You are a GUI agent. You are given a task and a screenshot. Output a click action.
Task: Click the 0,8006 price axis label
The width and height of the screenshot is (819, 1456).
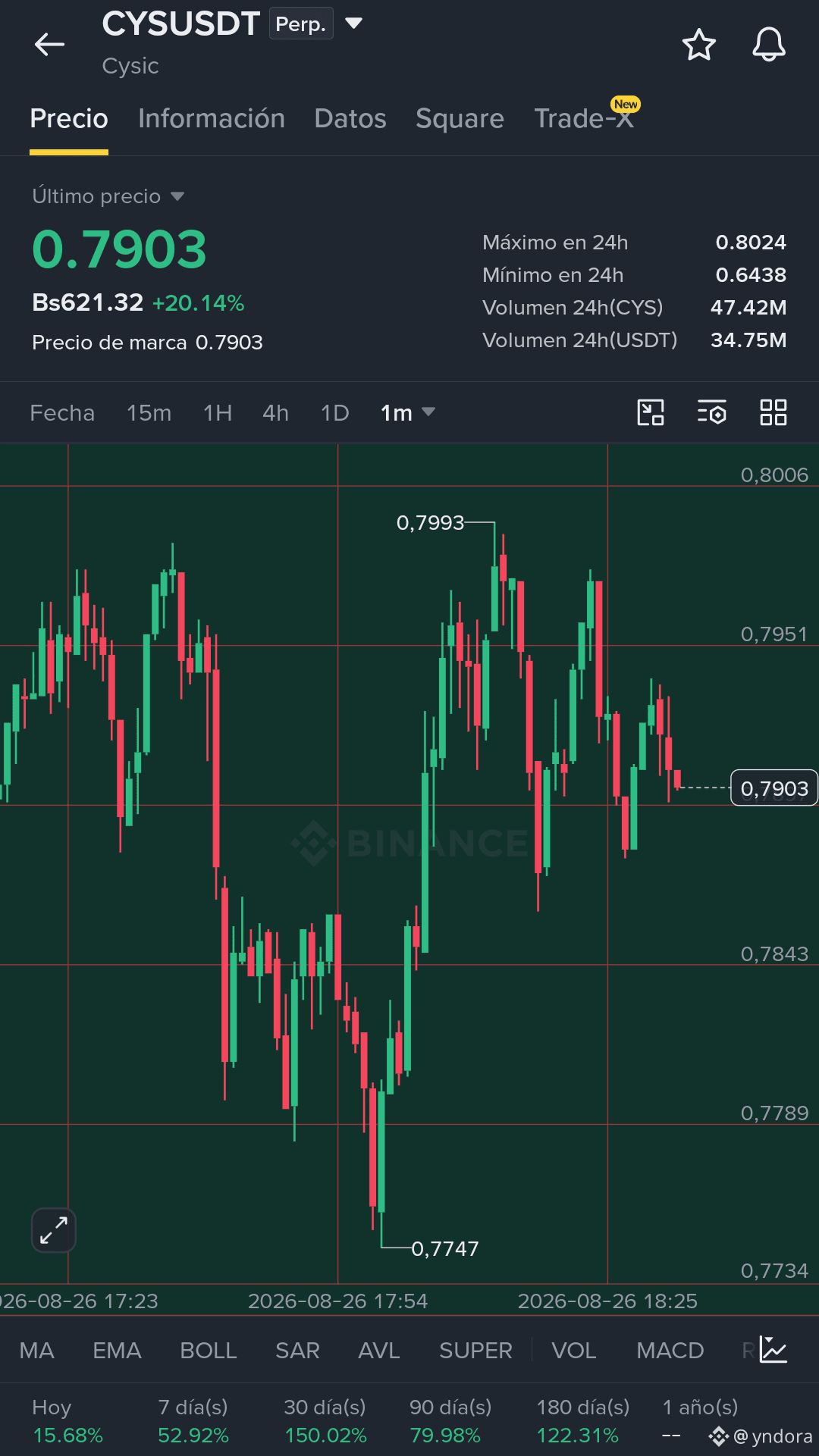click(x=774, y=474)
